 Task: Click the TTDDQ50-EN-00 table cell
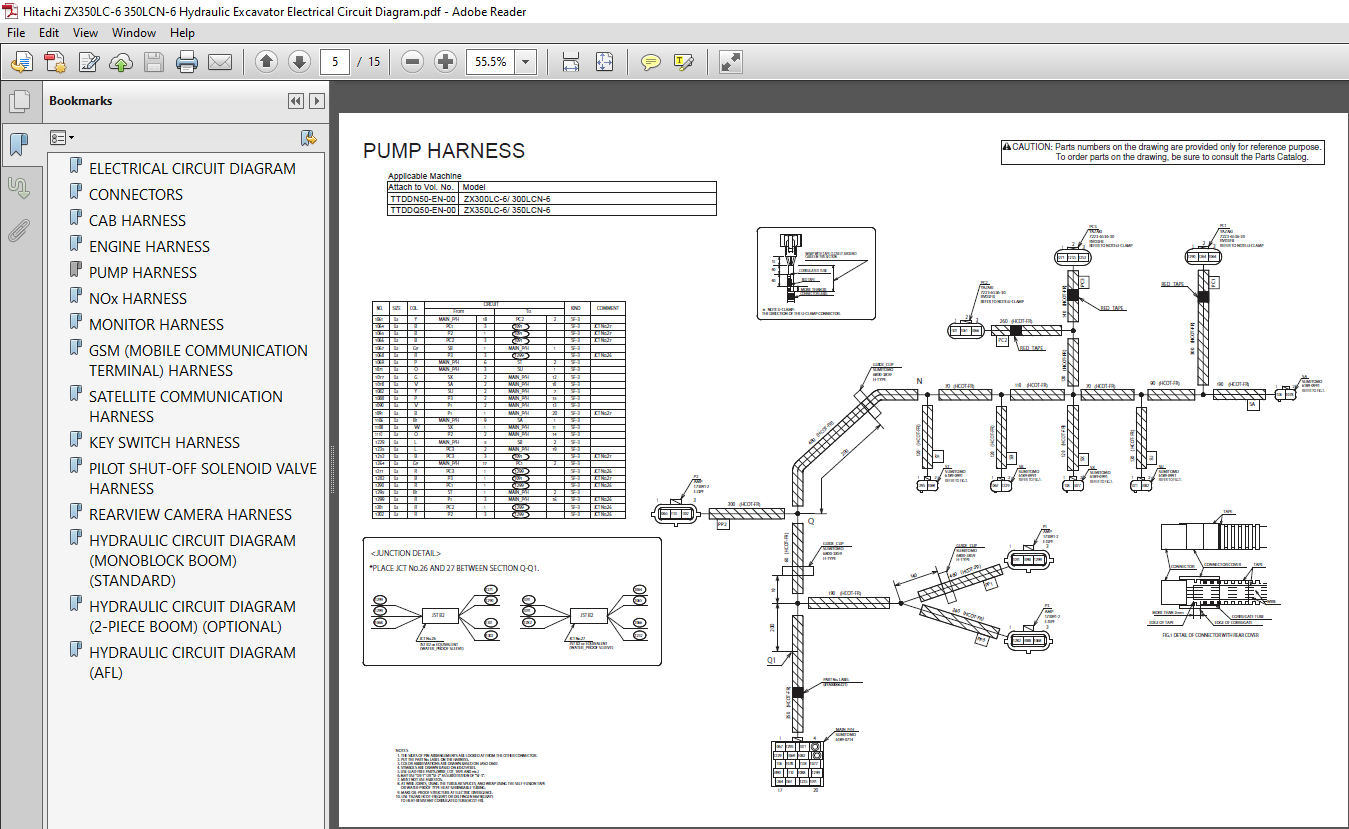422,210
